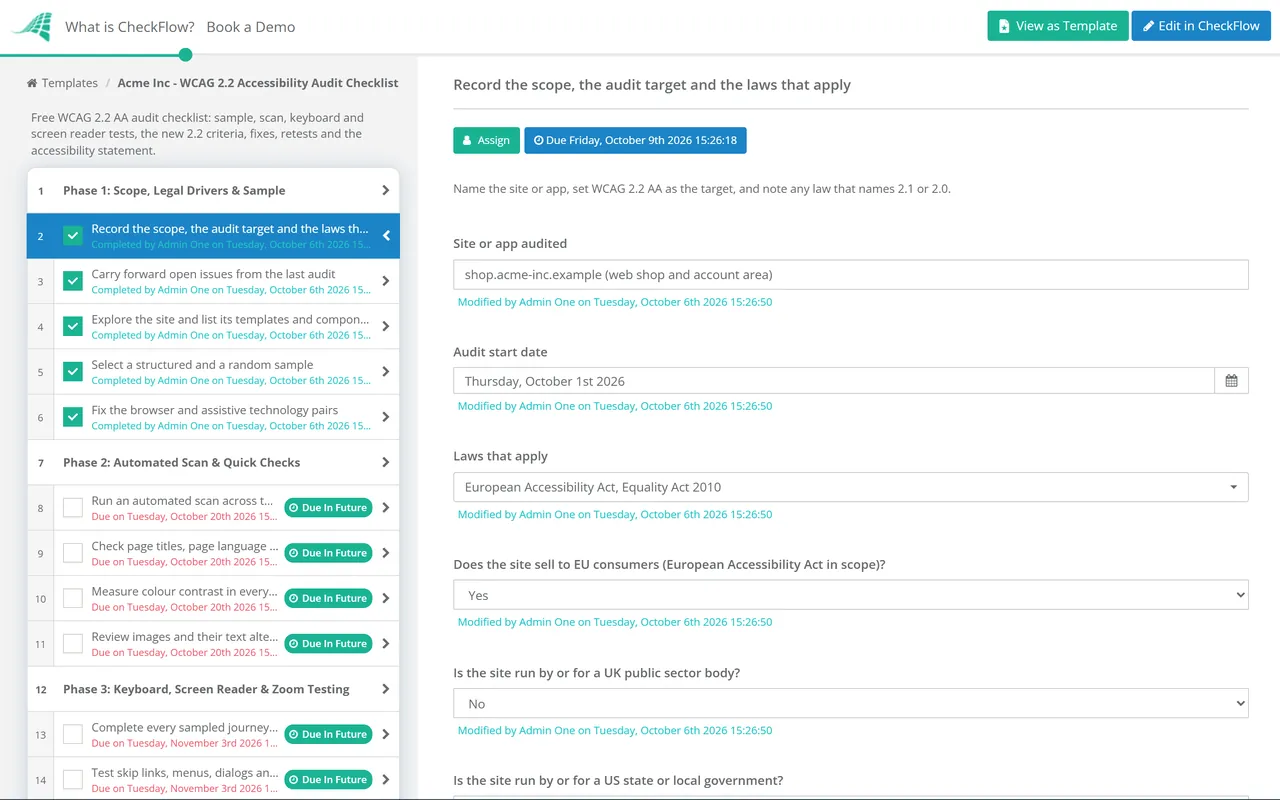Open Review images row chevron
1280x800 pixels.
point(386,644)
